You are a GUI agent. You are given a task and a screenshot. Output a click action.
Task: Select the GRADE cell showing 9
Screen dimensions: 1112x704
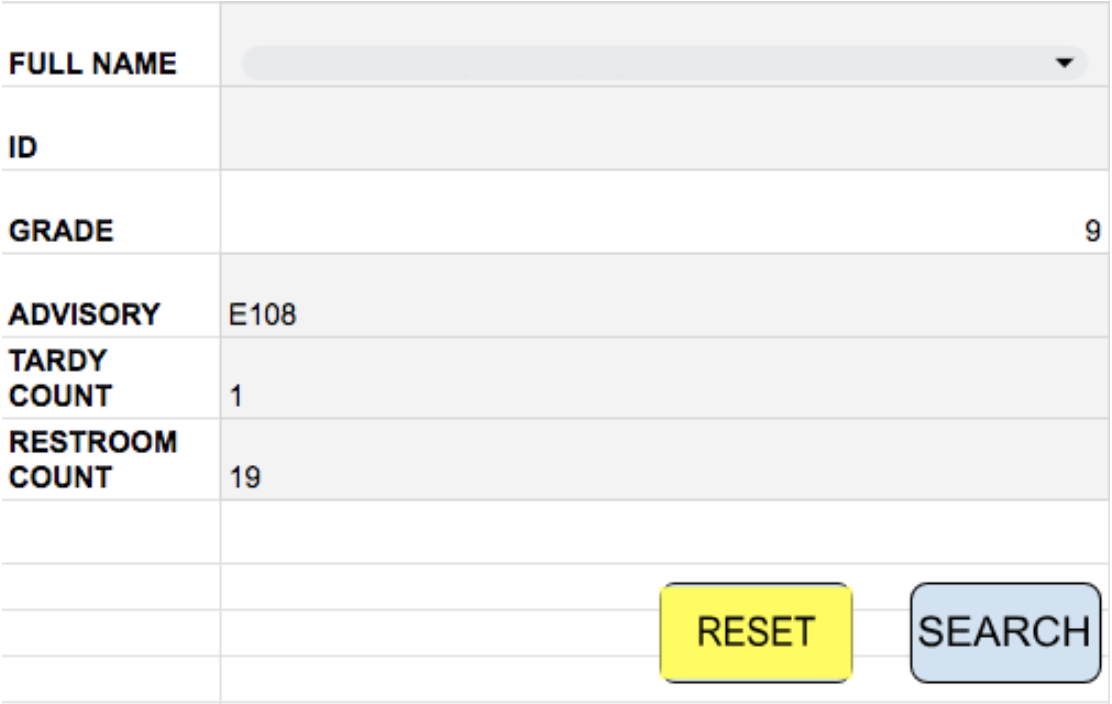point(665,212)
